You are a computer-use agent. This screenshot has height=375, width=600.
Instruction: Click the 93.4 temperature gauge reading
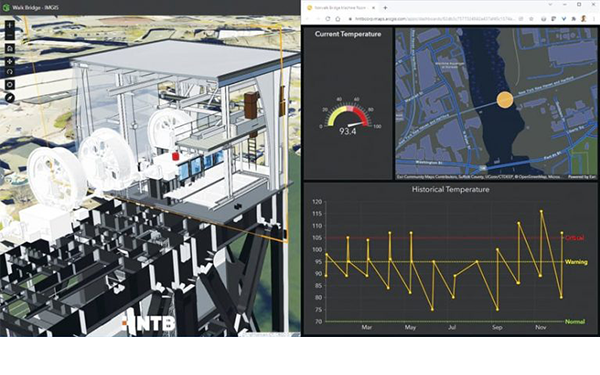click(347, 131)
